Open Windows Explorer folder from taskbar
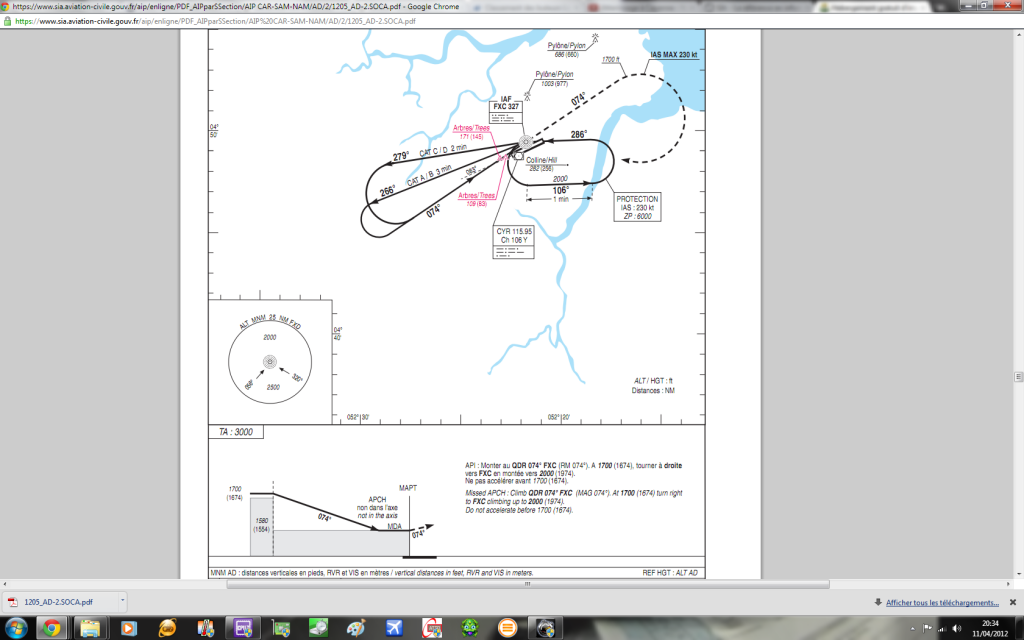 90,627
